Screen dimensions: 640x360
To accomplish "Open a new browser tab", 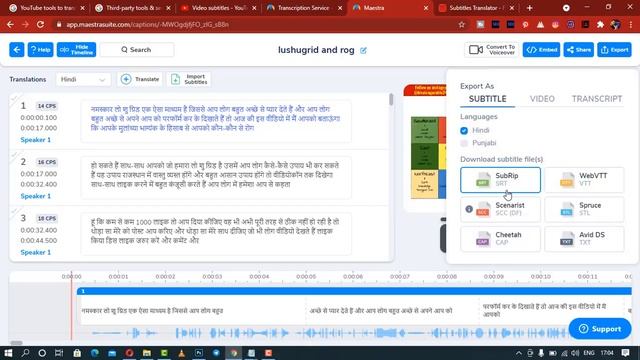I will point(529,8).
